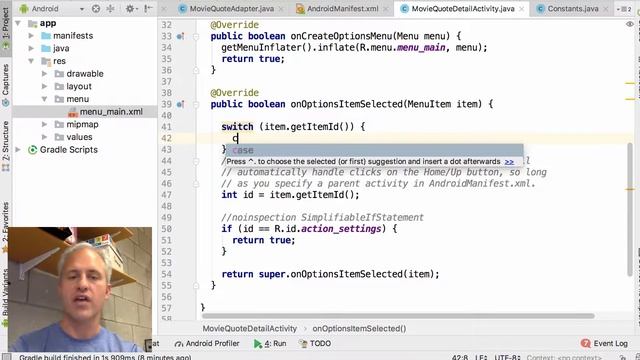Switch to MovieQuoteAdapter.java tab
Screen dimensions: 640x360
231,9
